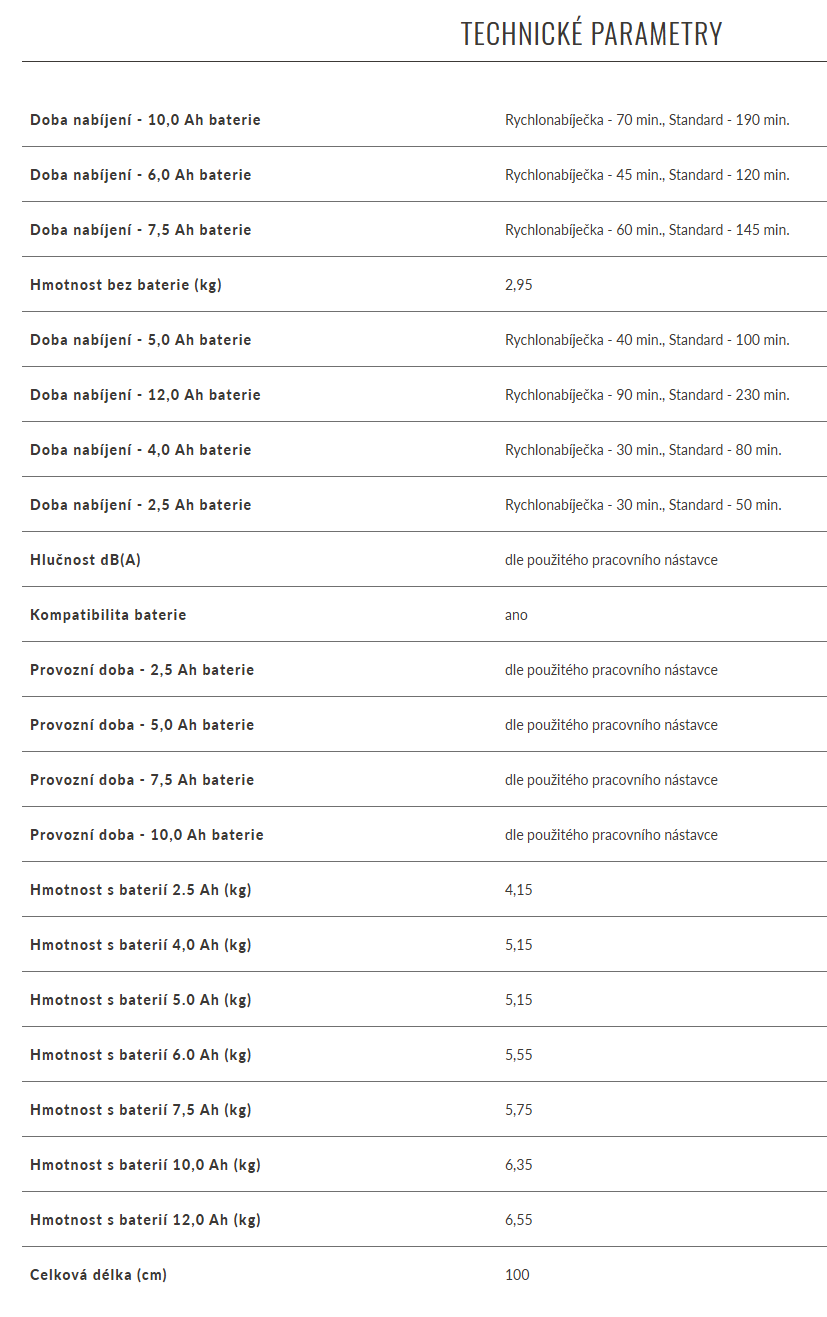Click the TECHNICKÉ PARAMETRY heading
The image size is (827, 1317).
point(591,34)
